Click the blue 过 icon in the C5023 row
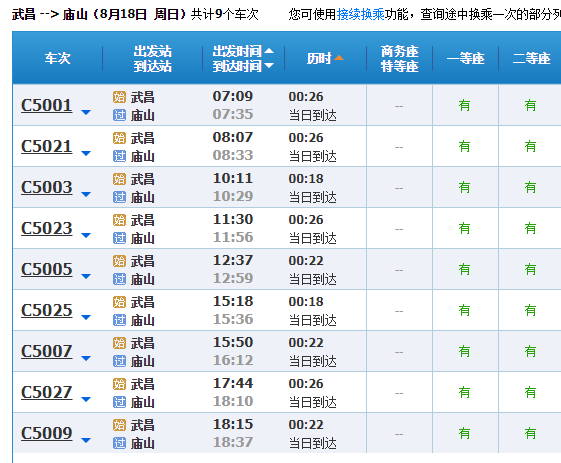Viewport: 561px width, 463px height. click(x=119, y=238)
